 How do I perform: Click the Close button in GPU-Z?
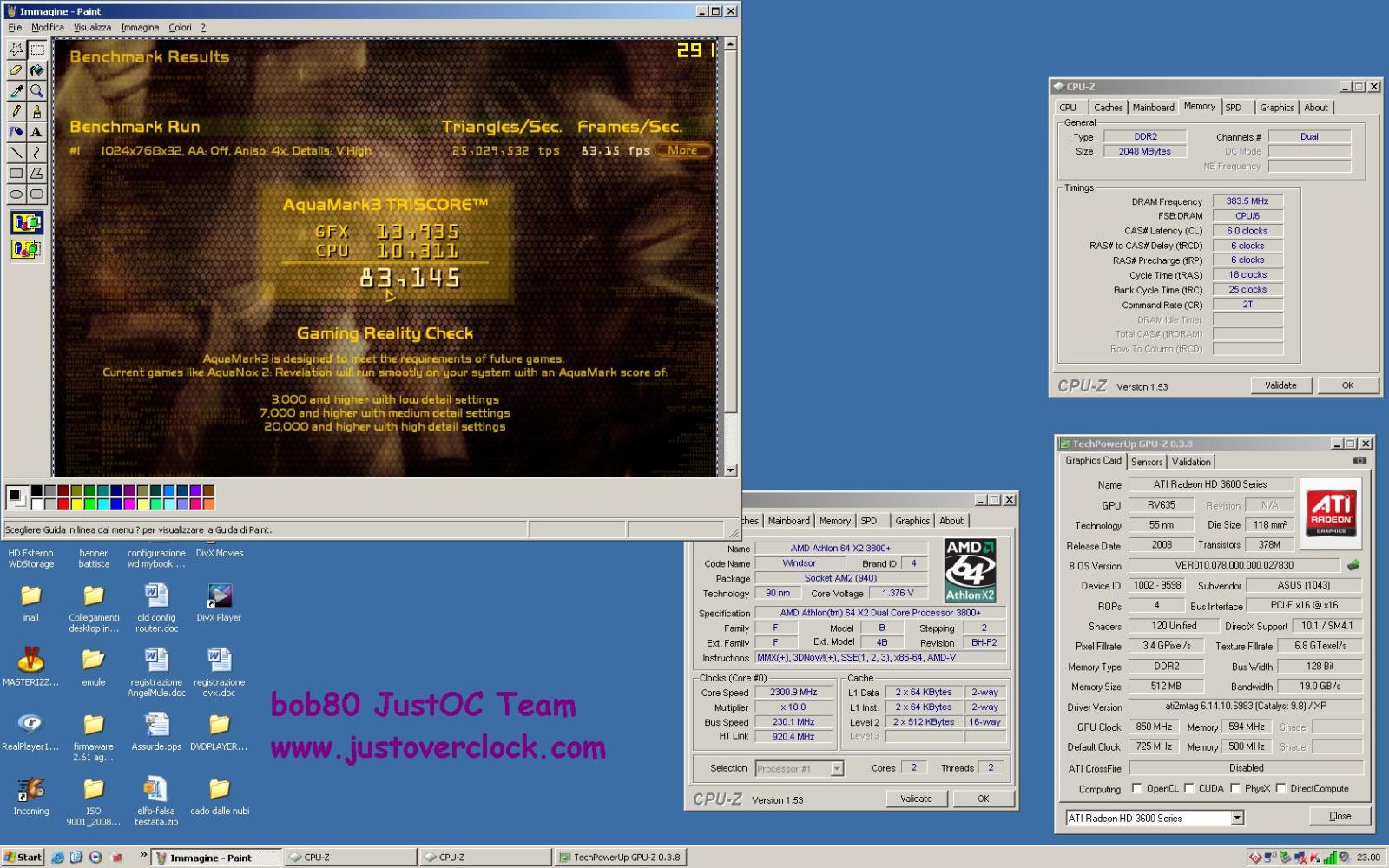click(1340, 816)
